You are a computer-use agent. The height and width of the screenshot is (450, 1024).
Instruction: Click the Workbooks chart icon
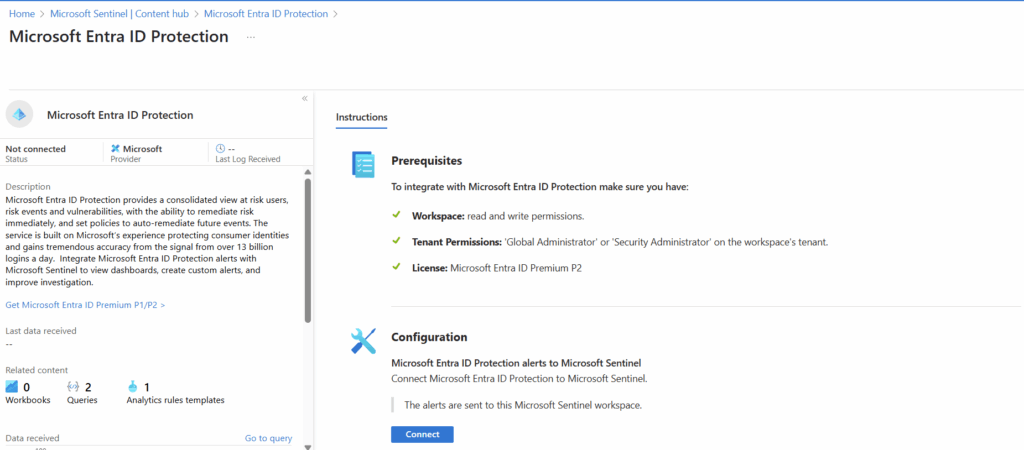(12, 387)
